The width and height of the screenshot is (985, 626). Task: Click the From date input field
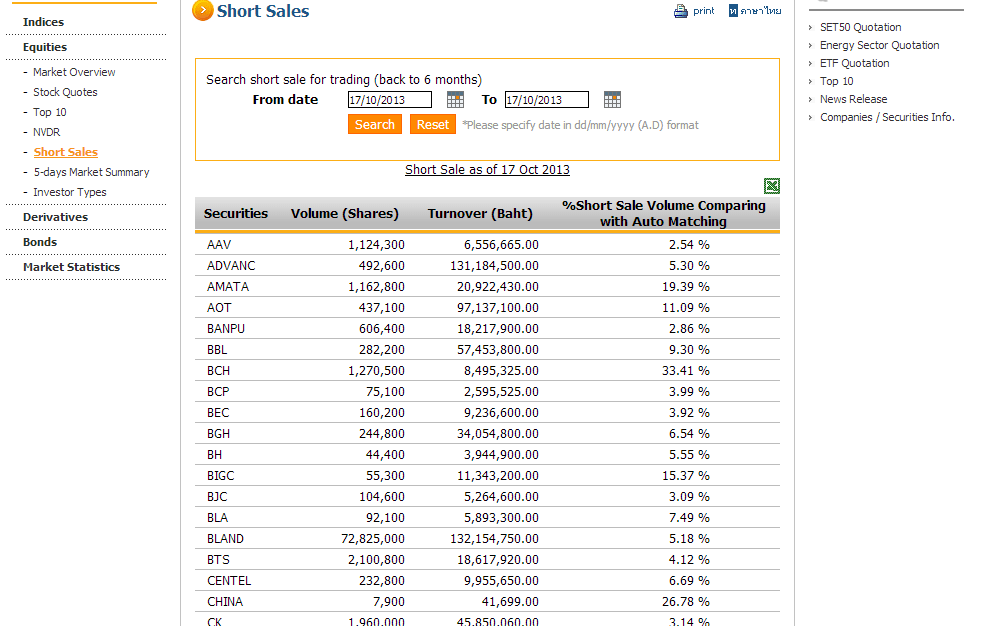pos(389,99)
